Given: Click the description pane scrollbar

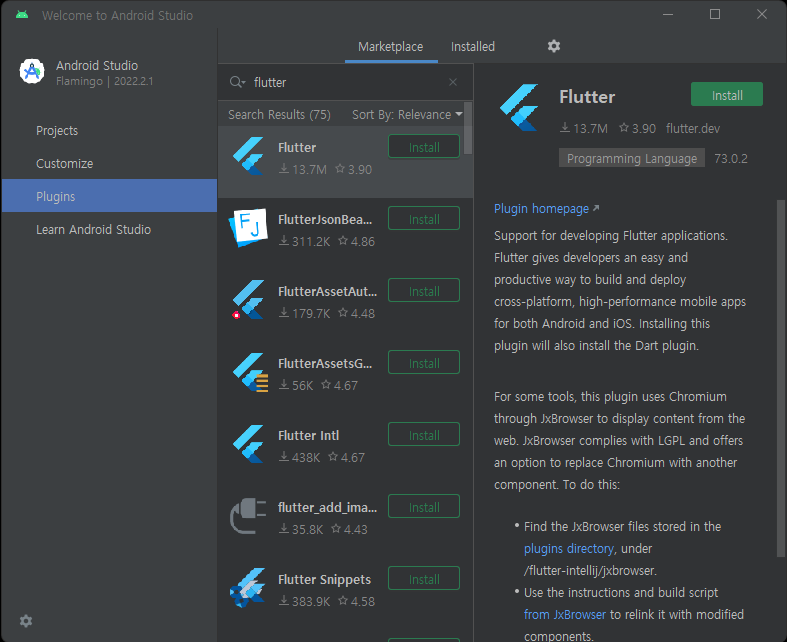Looking at the screenshot, I should pos(780,379).
